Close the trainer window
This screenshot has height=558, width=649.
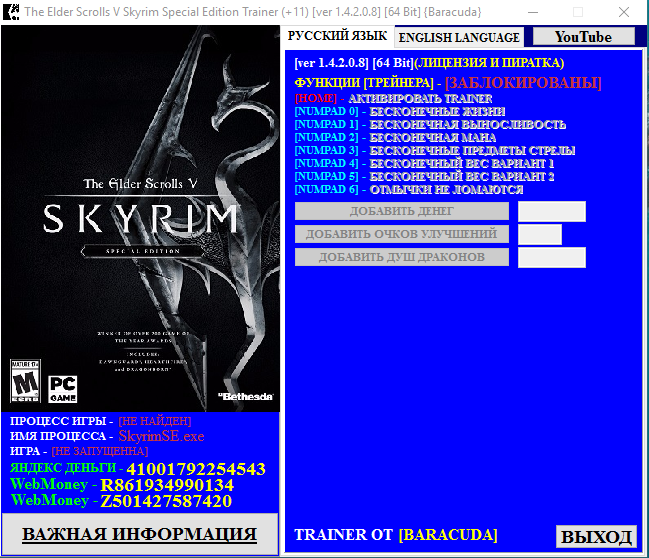pyautogui.click(x=624, y=12)
